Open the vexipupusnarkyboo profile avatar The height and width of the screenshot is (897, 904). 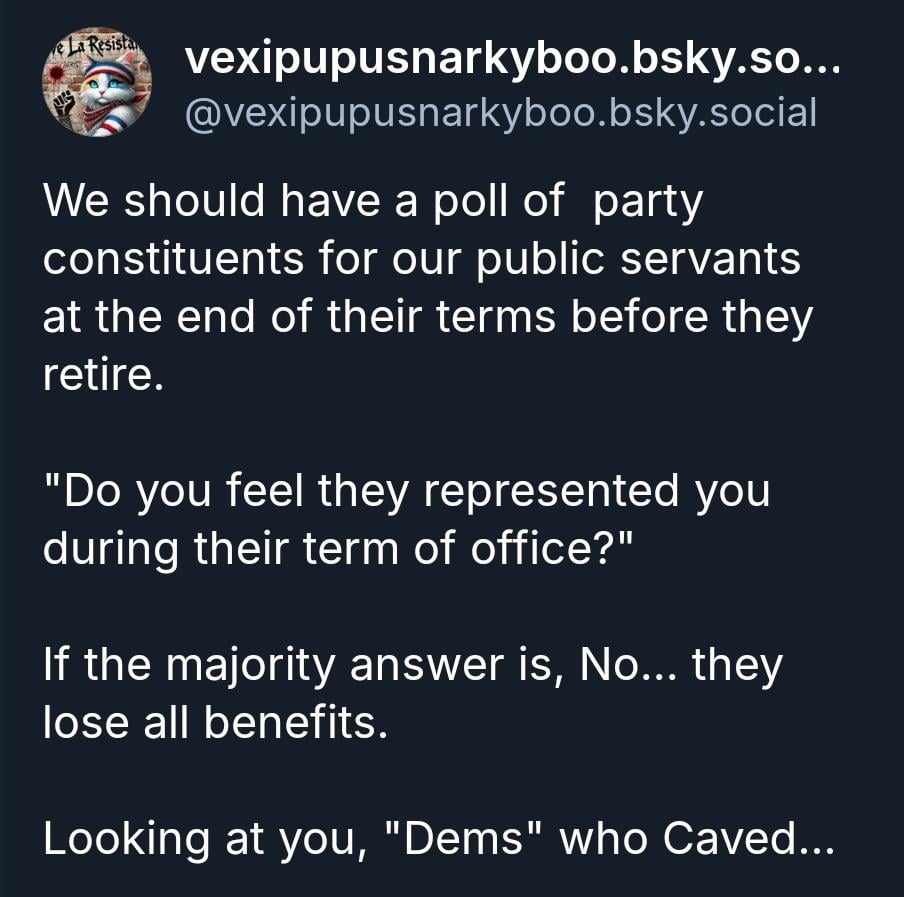[x=96, y=82]
